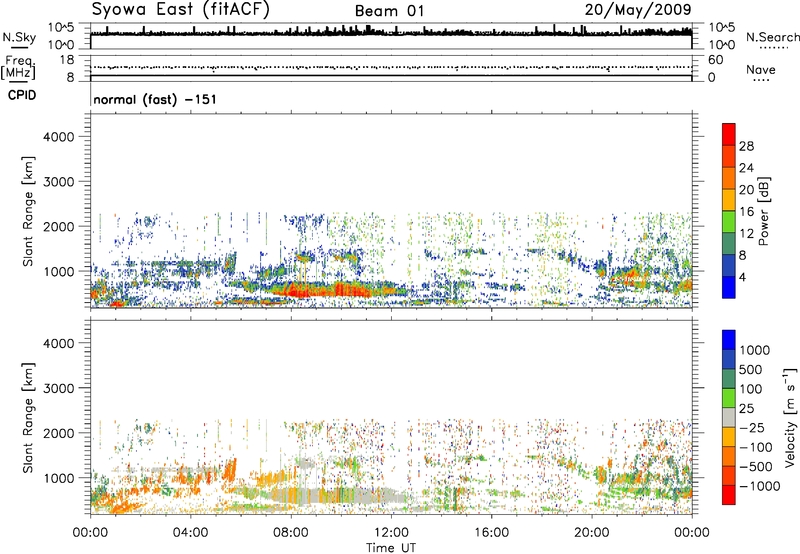Screen dimensions: 800x554
Task: Click the light green 25–100 Velocity color segment
Action: tap(729, 398)
